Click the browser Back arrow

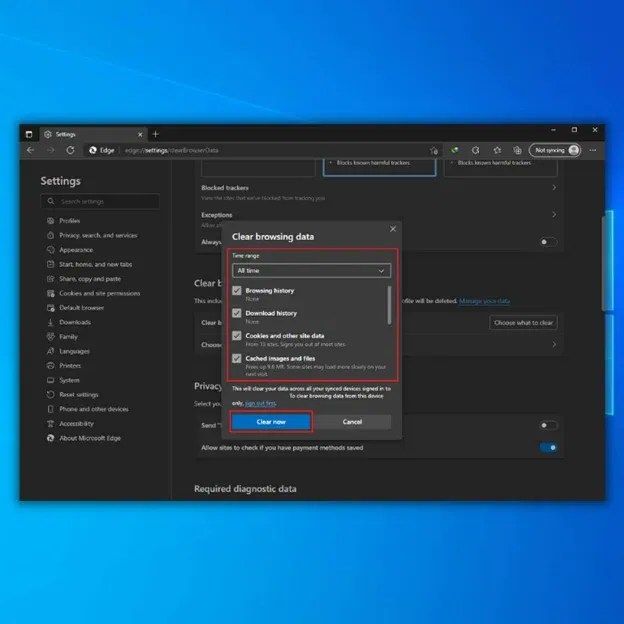31,150
